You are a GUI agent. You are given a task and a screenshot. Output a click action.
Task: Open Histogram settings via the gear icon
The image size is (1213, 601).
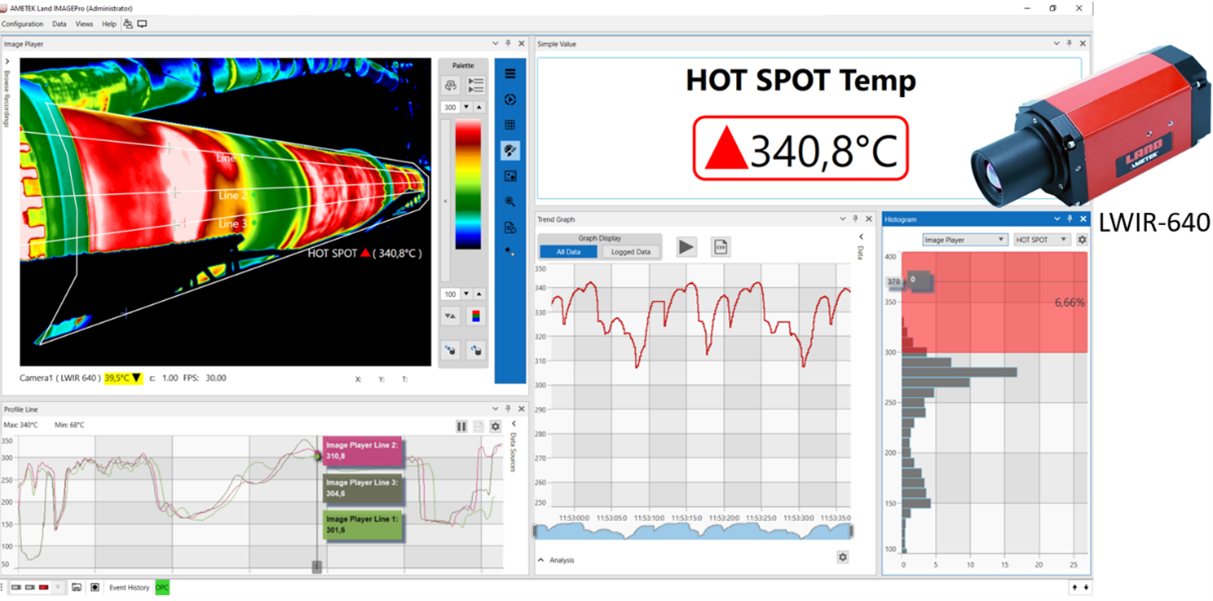1082,239
